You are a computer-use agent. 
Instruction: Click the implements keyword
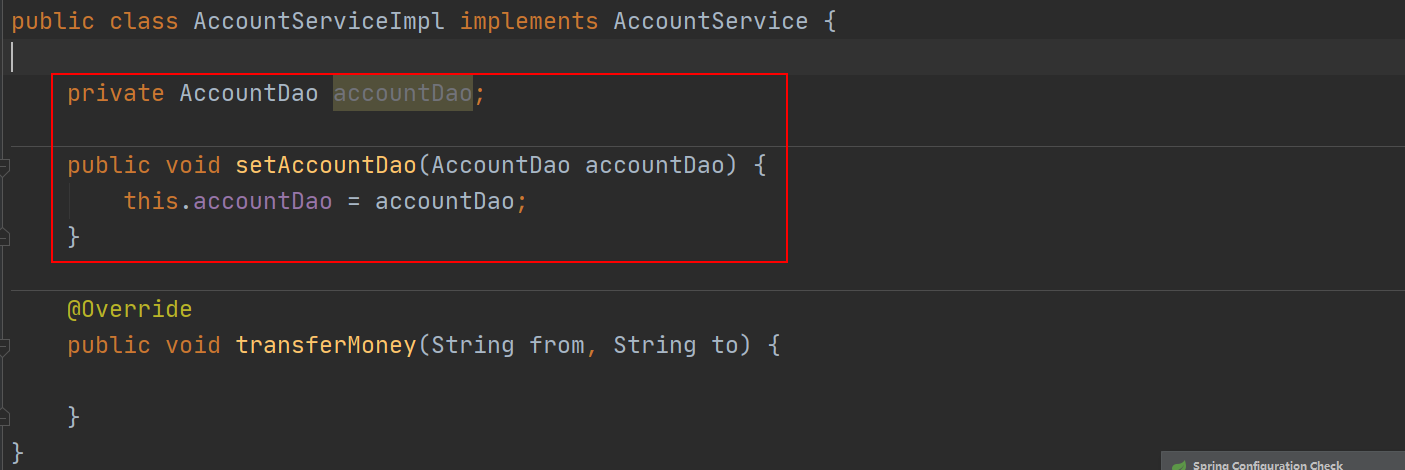coord(529,21)
